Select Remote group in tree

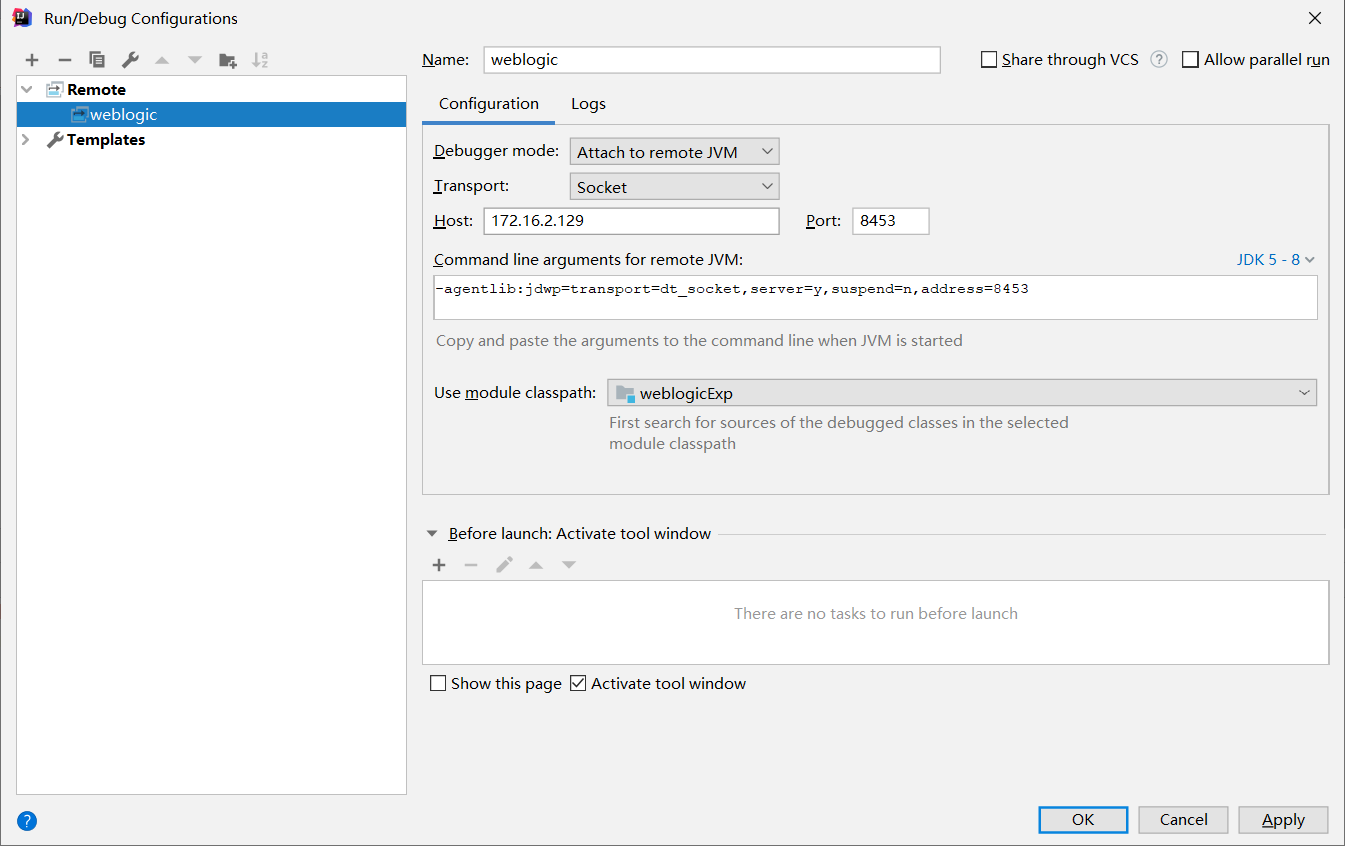[96, 89]
